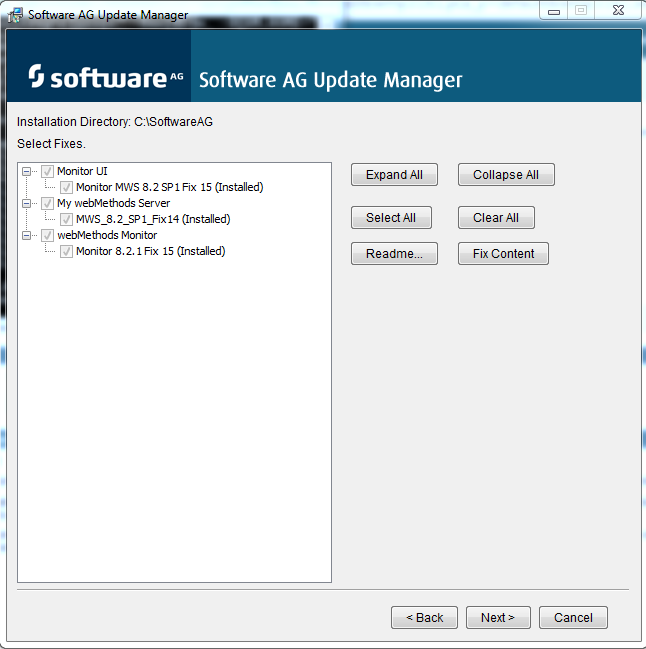Toggle Monitor 8.2.1 Fix 15 checkbox

click(66, 252)
